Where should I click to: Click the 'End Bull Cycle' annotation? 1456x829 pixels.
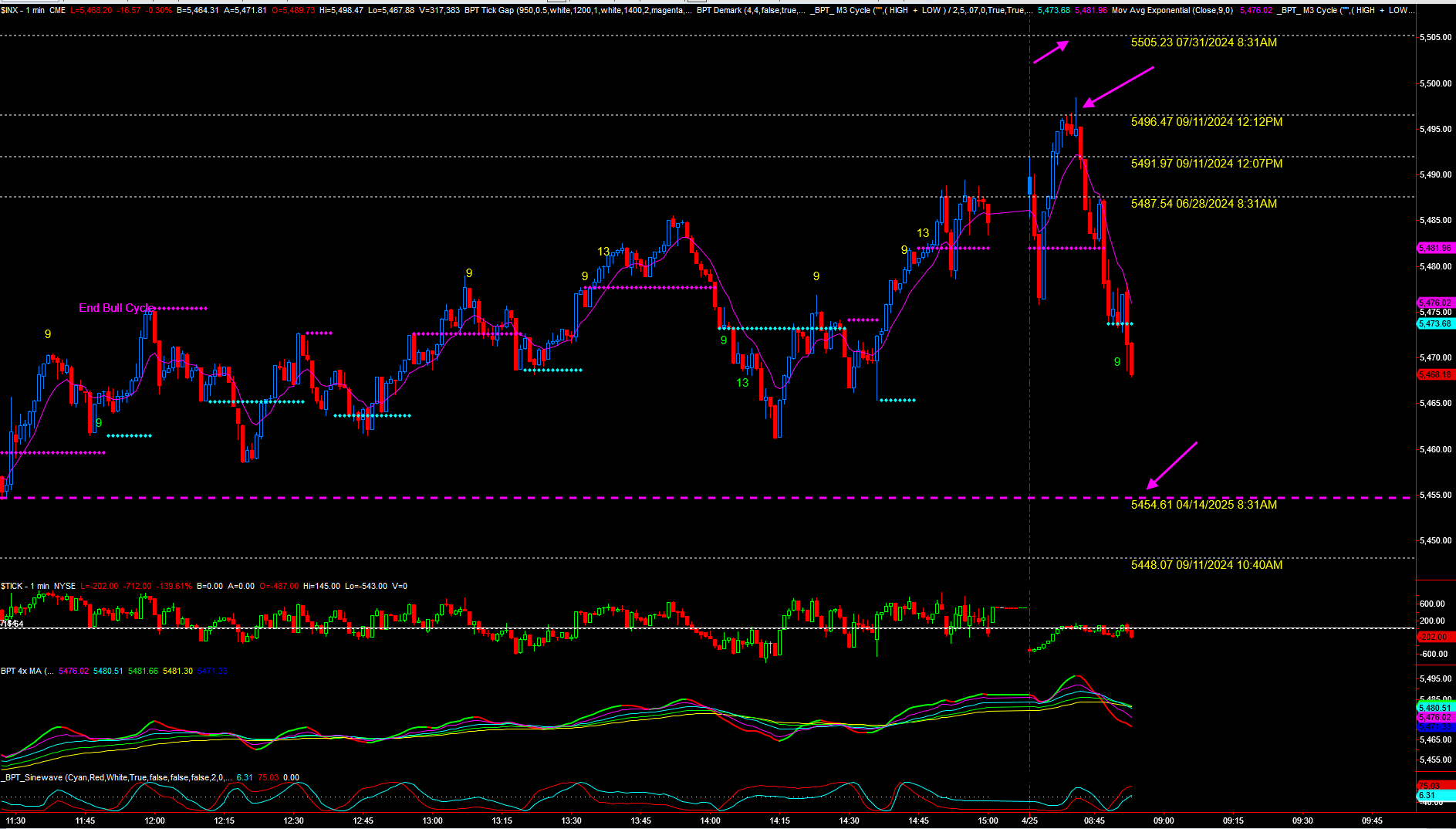(117, 308)
